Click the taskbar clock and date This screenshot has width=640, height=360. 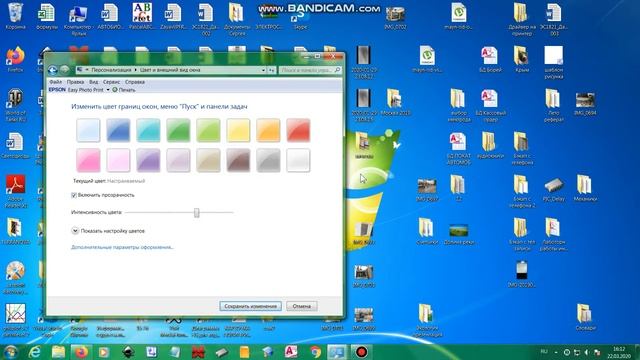(x=619, y=352)
